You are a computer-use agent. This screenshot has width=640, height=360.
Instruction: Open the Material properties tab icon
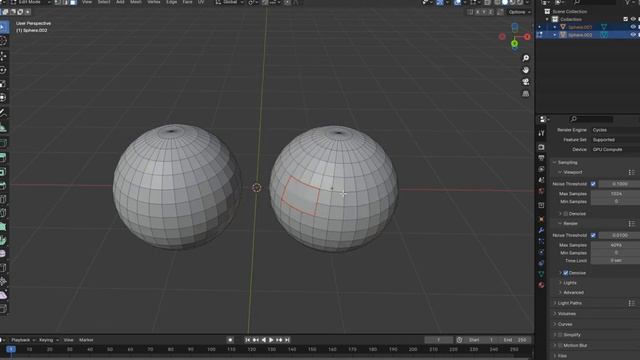pyautogui.click(x=541, y=285)
